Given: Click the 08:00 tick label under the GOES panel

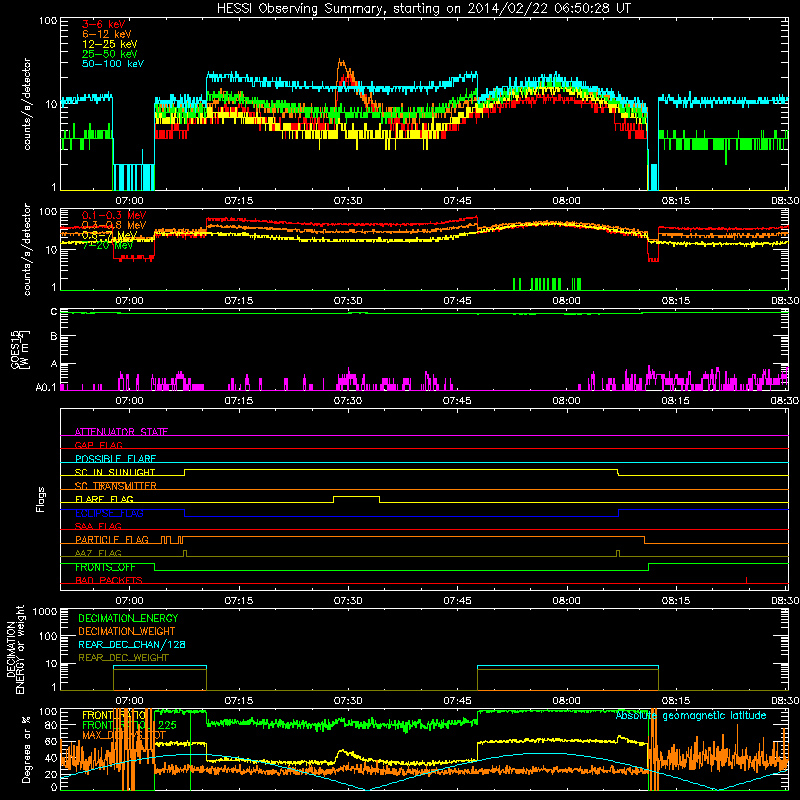Looking at the screenshot, I should [566, 401].
